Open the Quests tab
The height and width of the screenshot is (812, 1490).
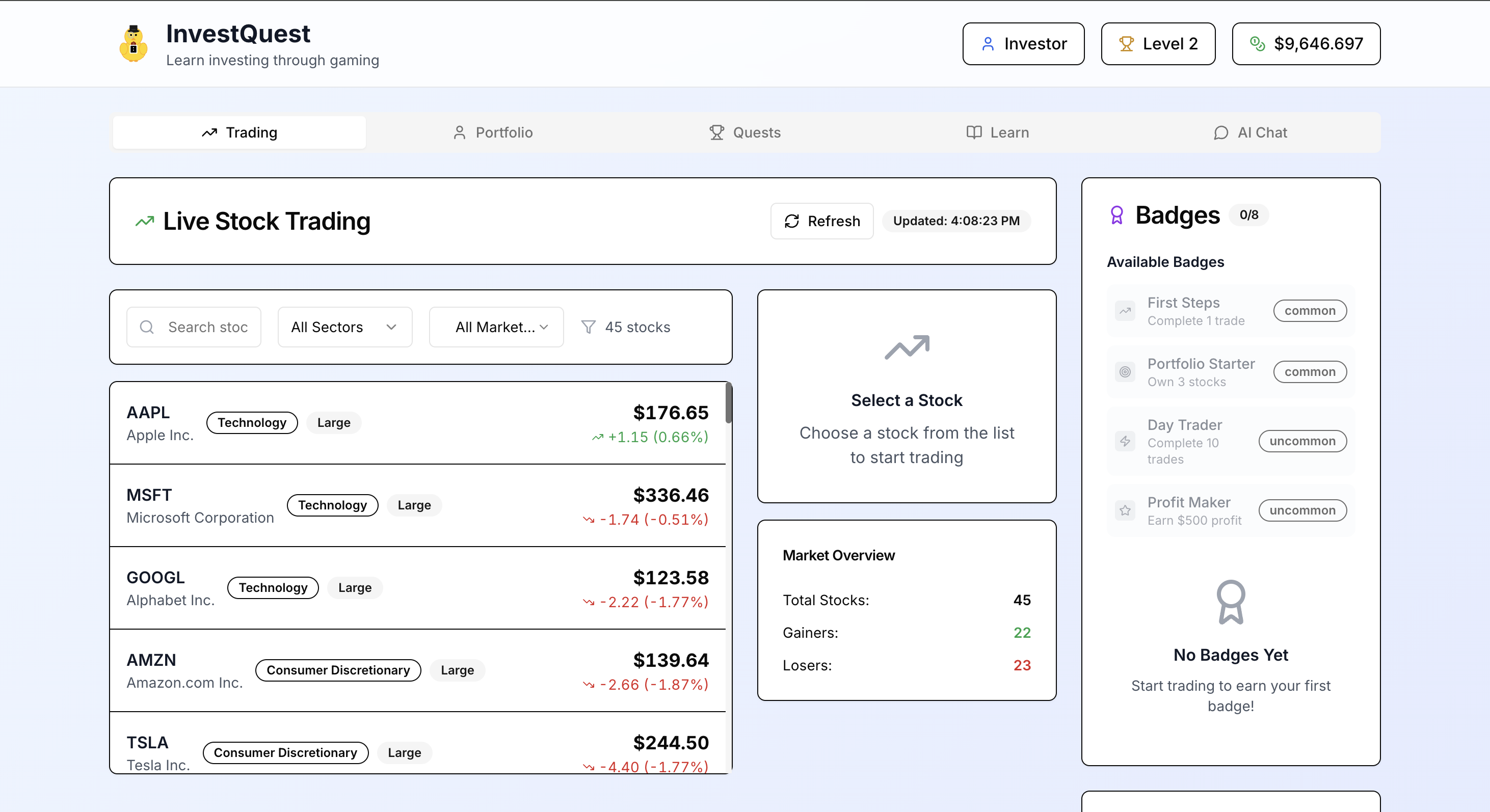click(745, 132)
